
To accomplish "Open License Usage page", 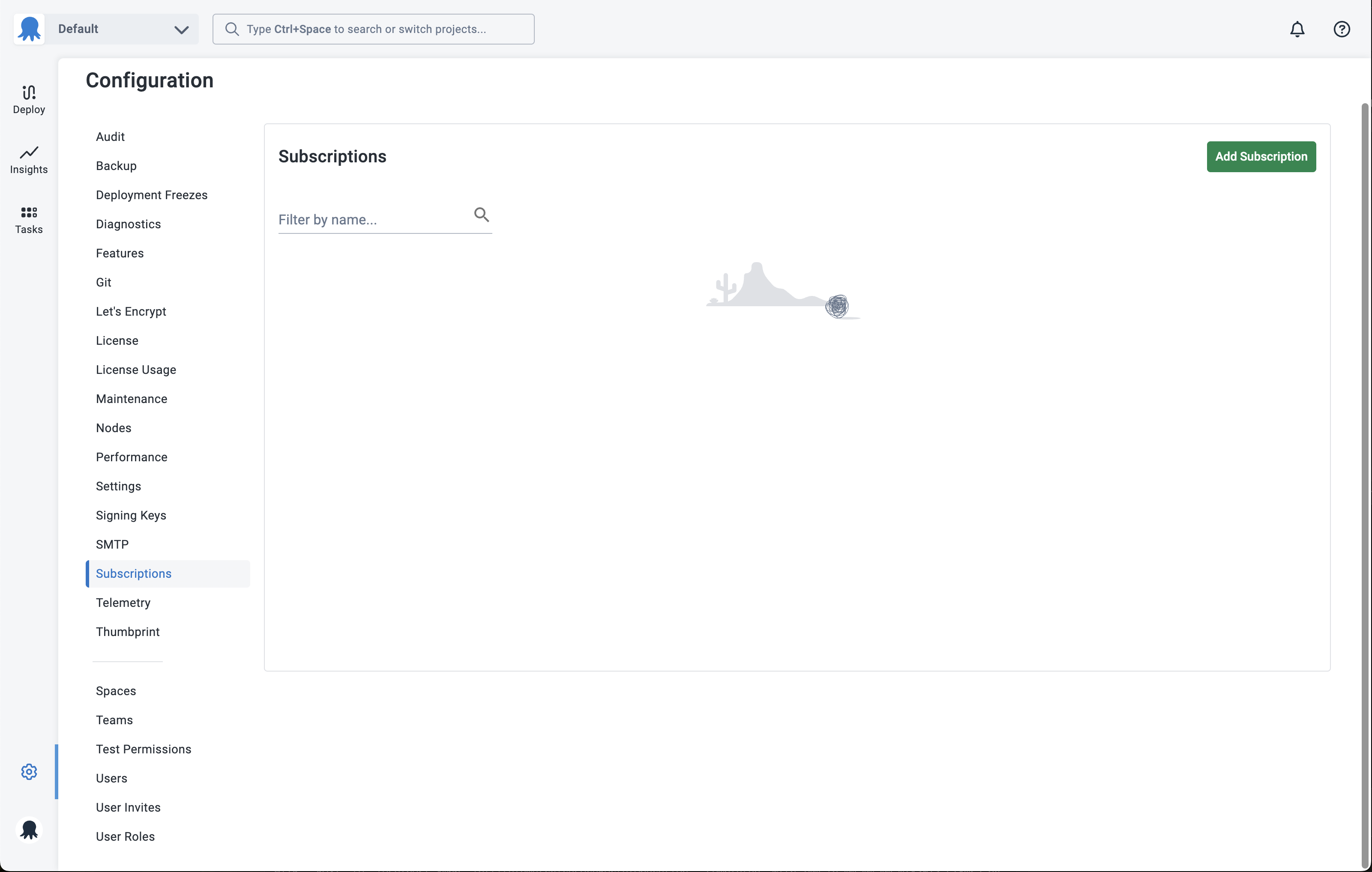I will click(135, 370).
